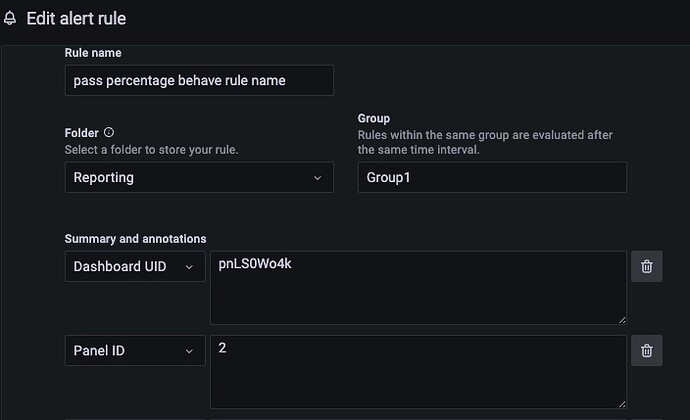Delete the Panel ID annotation with its trash icon
Image resolution: width=690 pixels, height=420 pixels.
pos(646,351)
